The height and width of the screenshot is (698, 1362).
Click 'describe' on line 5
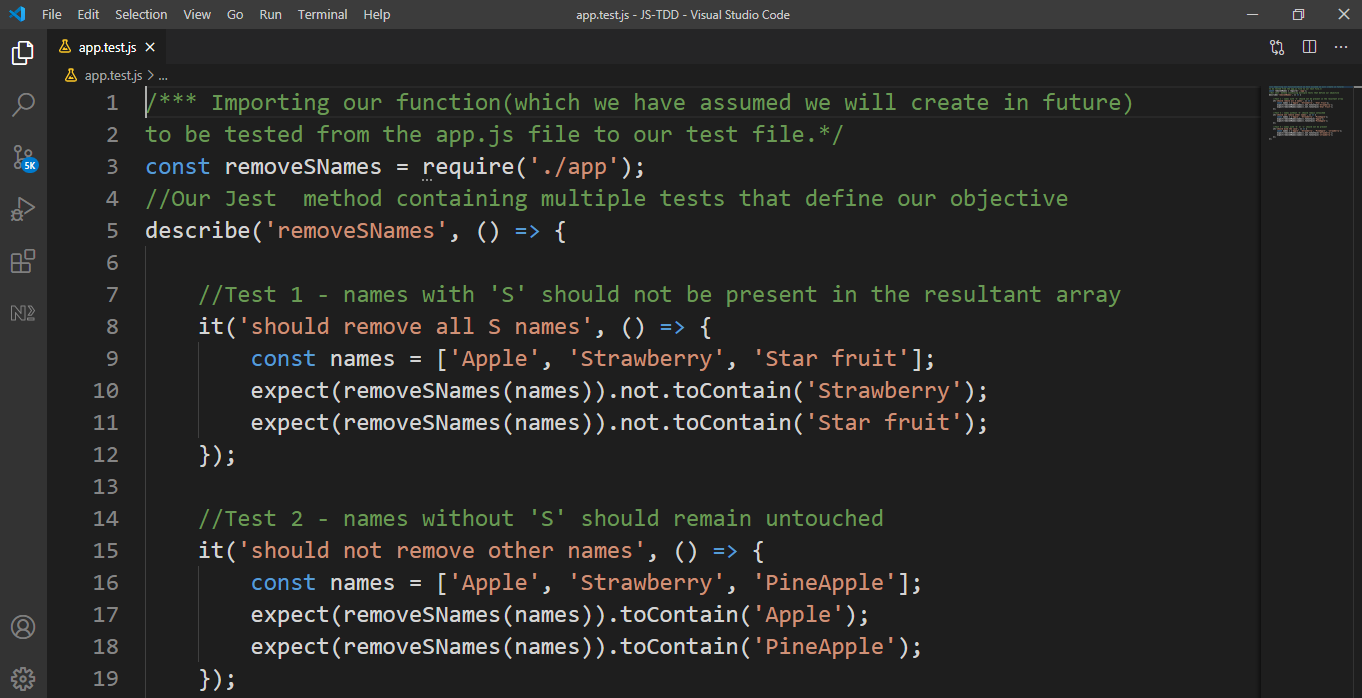[198, 231]
